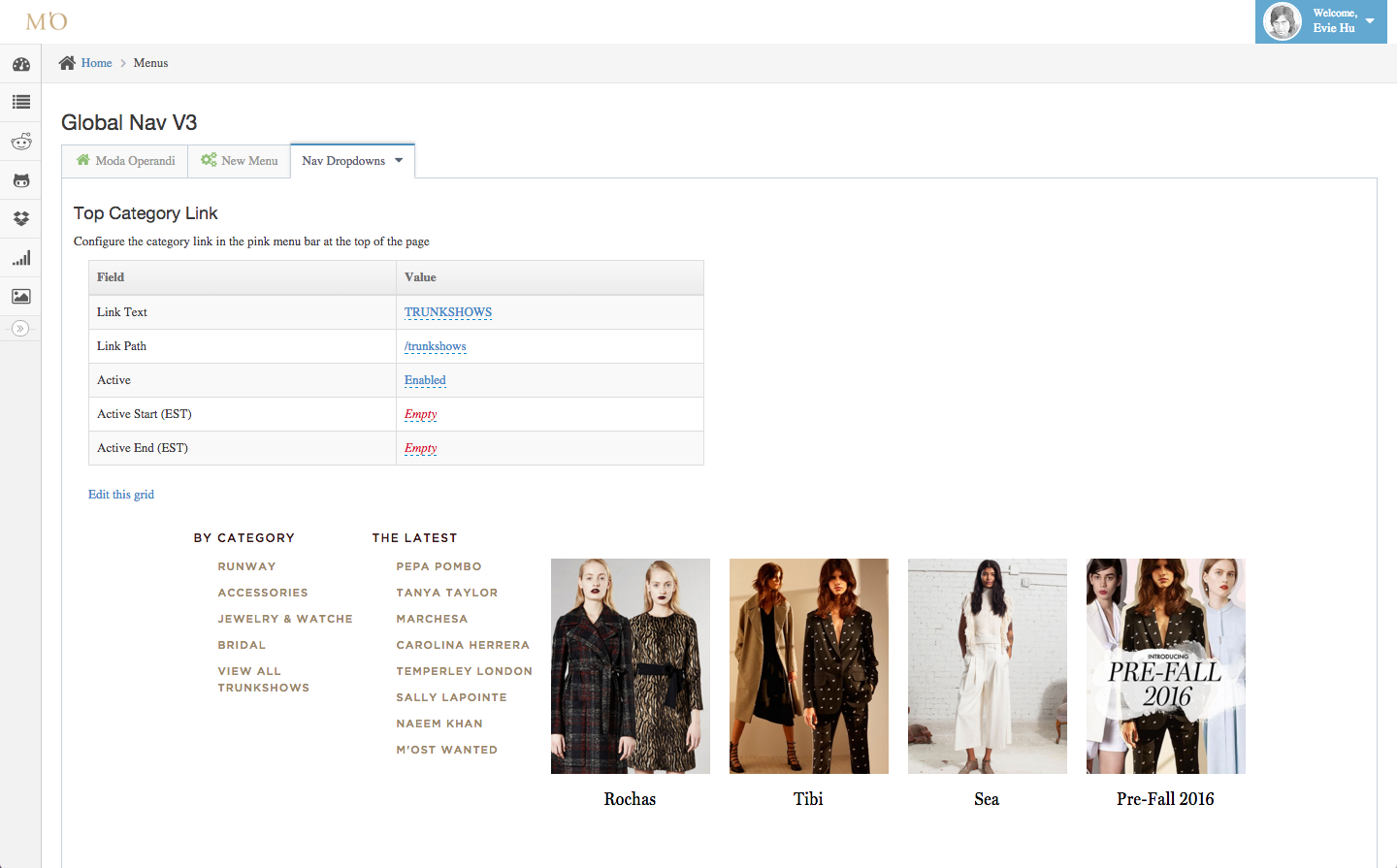Open the NAEEM KHAN link
Viewport: 1397px width, 868px height.
coord(439,723)
